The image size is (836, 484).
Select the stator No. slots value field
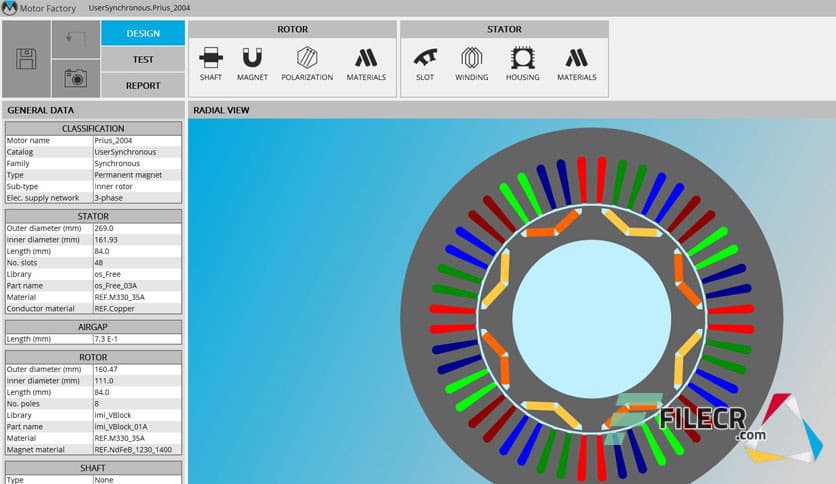point(136,262)
